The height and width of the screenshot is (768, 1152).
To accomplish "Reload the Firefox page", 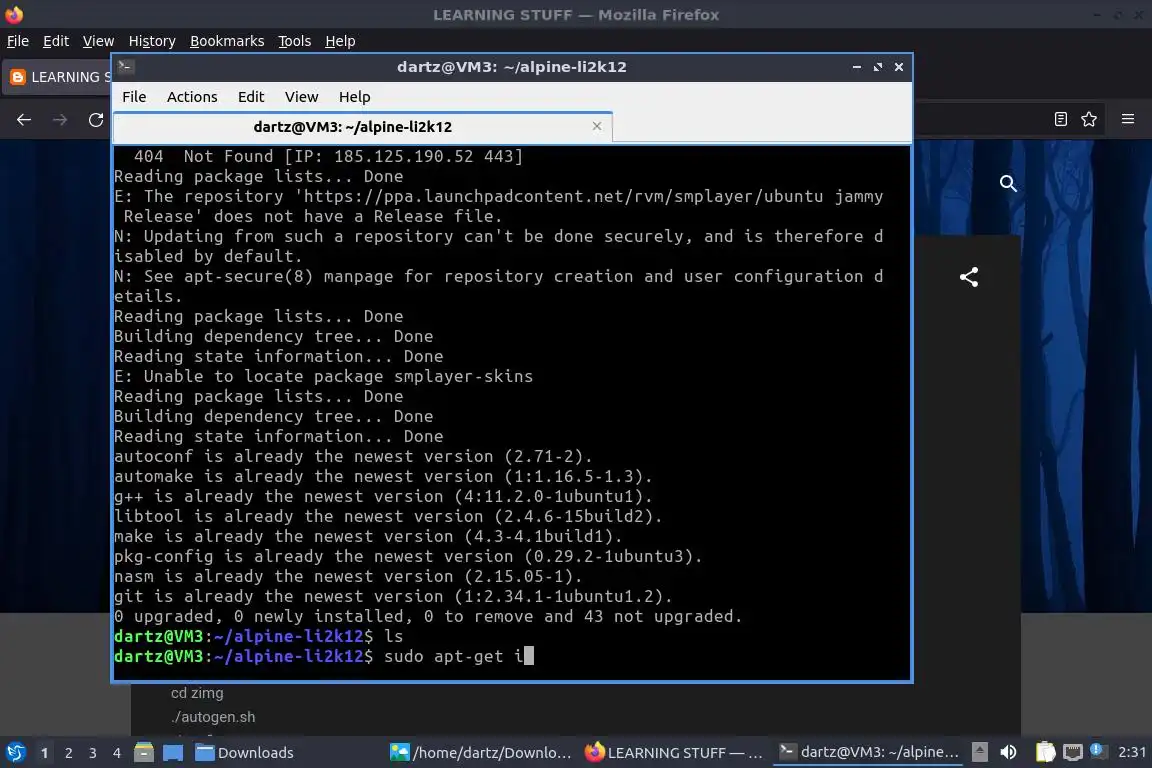I will click(96, 120).
